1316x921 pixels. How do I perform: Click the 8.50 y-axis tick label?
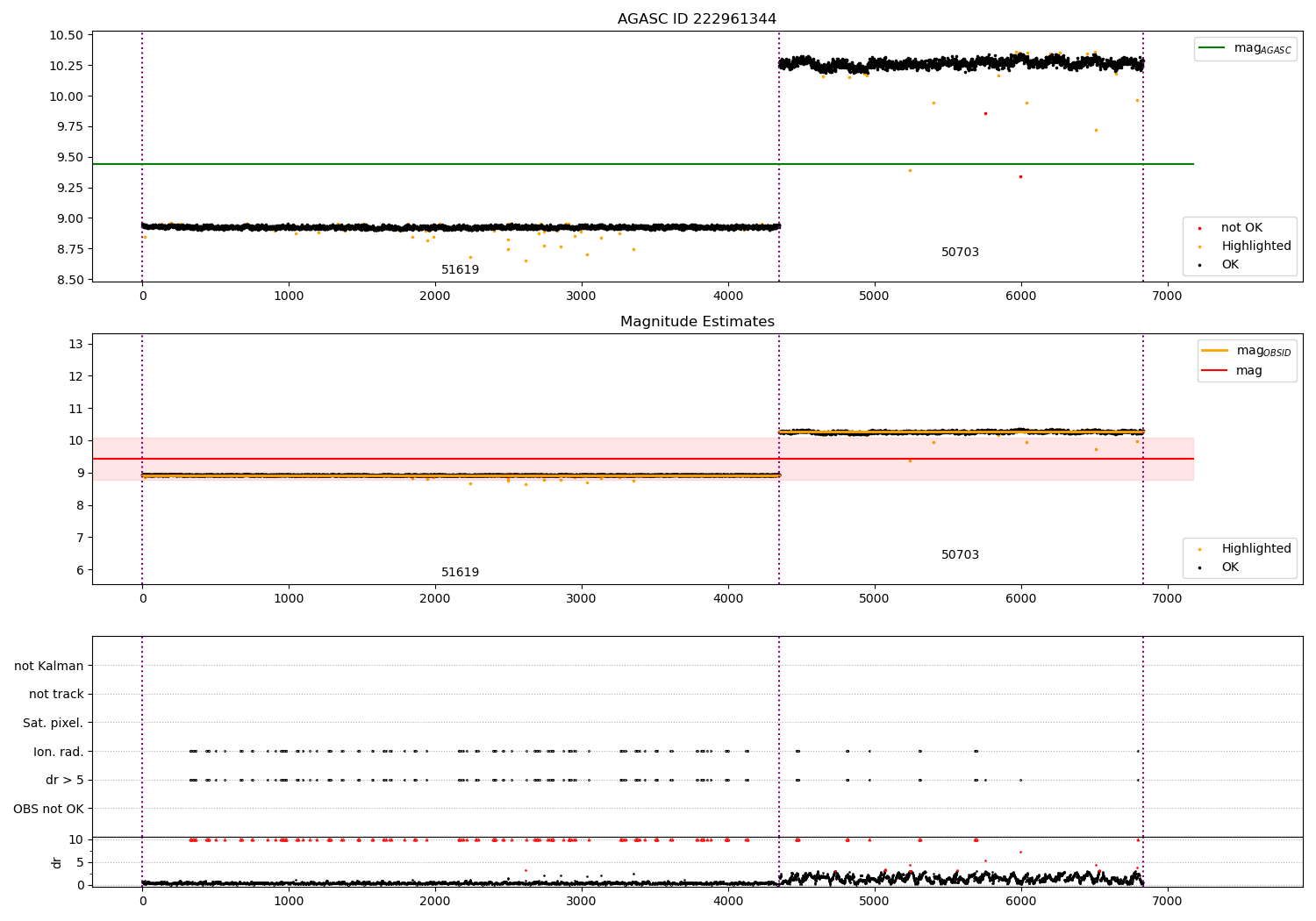tap(69, 281)
